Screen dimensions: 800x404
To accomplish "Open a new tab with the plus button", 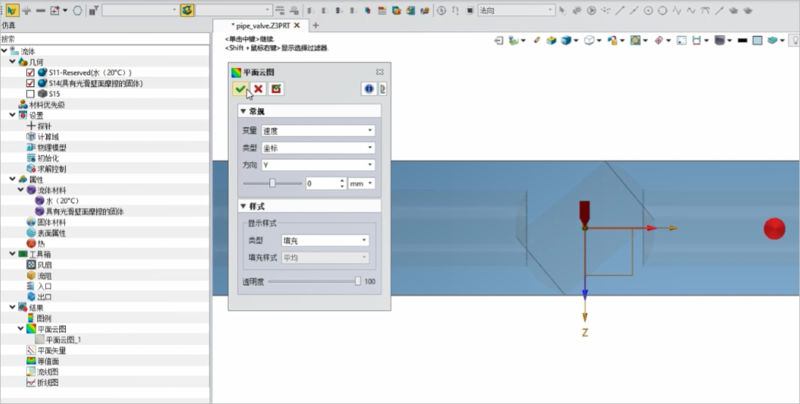I will 316,25.
